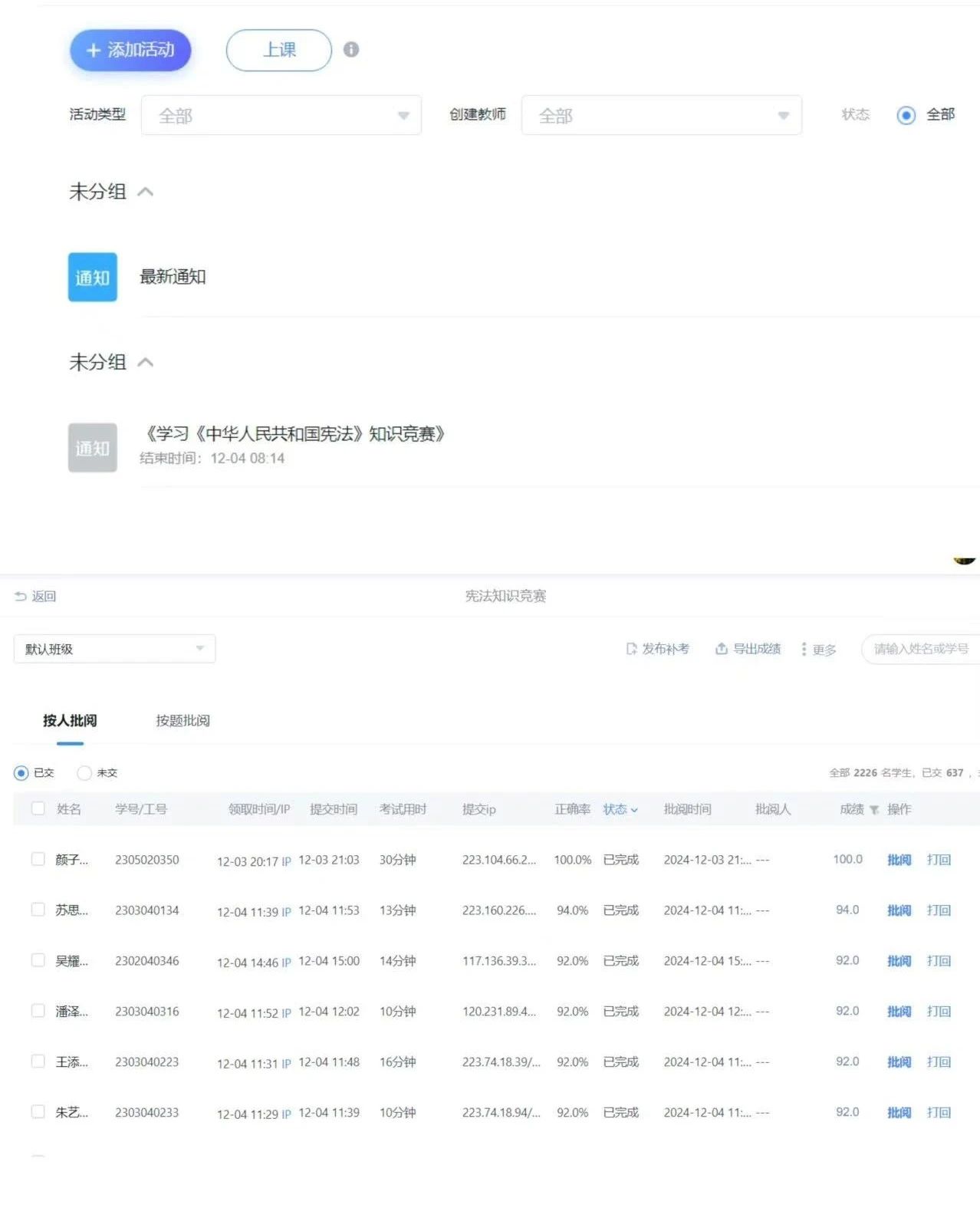Click the IP link in the 12-04 11:52 row
The width and height of the screenshot is (980, 1211).
click(x=286, y=1013)
